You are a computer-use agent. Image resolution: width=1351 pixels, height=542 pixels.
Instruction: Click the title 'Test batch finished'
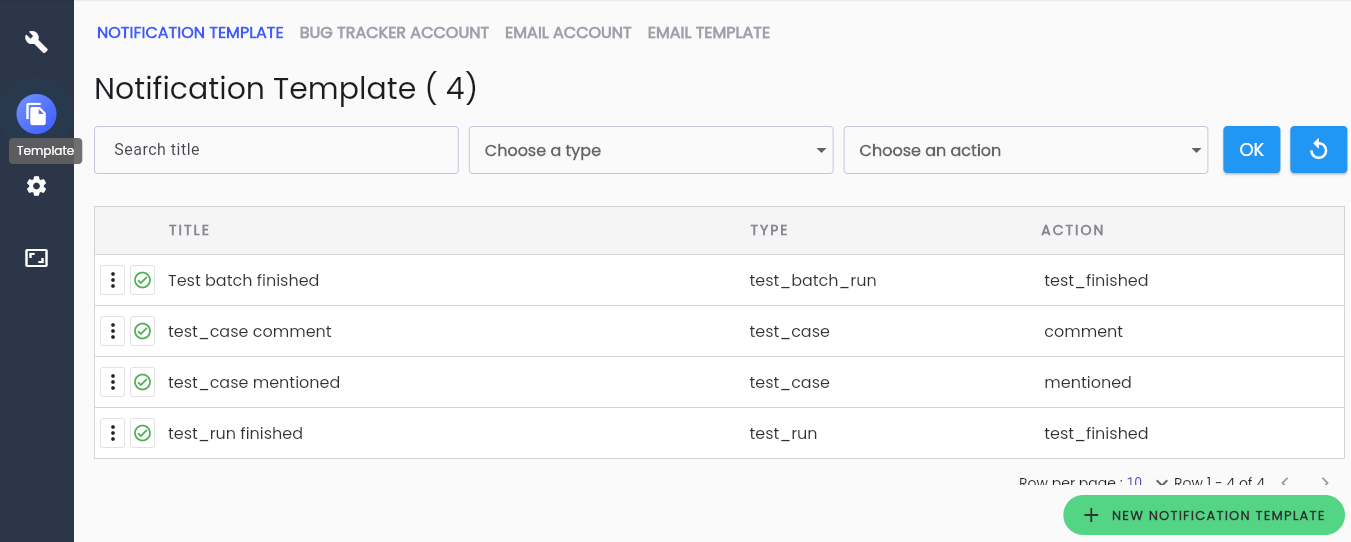[x=243, y=281]
